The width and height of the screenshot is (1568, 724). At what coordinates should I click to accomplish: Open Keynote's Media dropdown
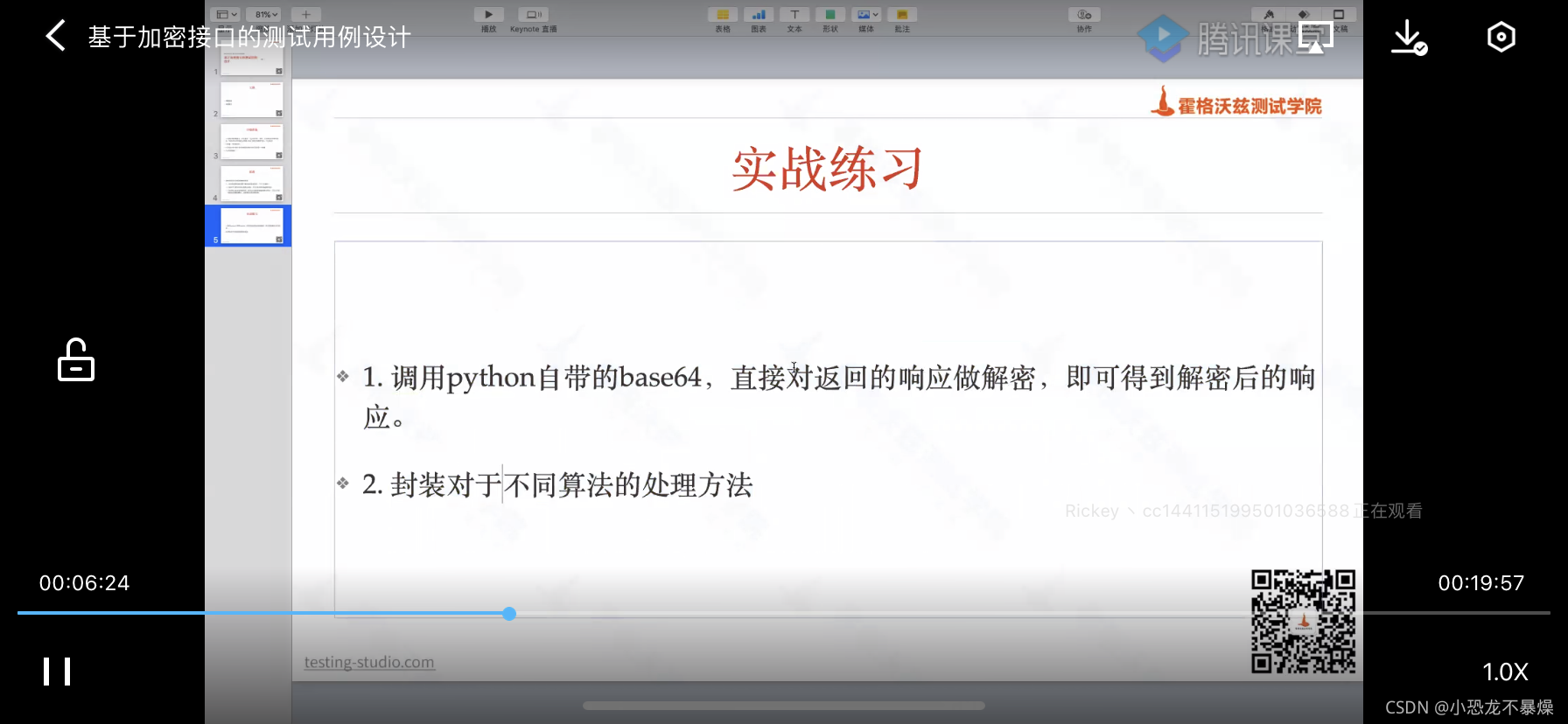tap(866, 15)
